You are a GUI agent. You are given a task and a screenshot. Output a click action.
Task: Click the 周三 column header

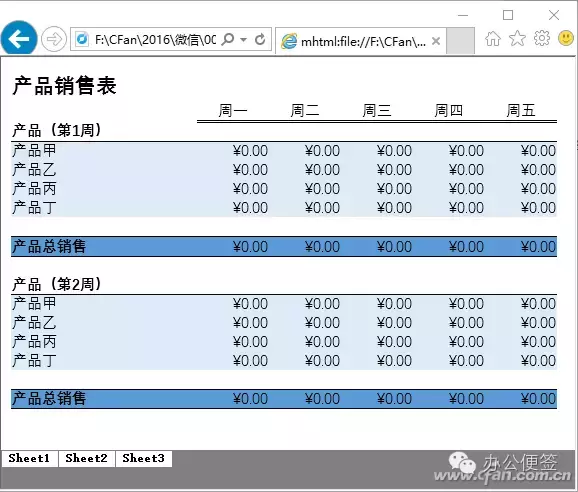pyautogui.click(x=377, y=110)
